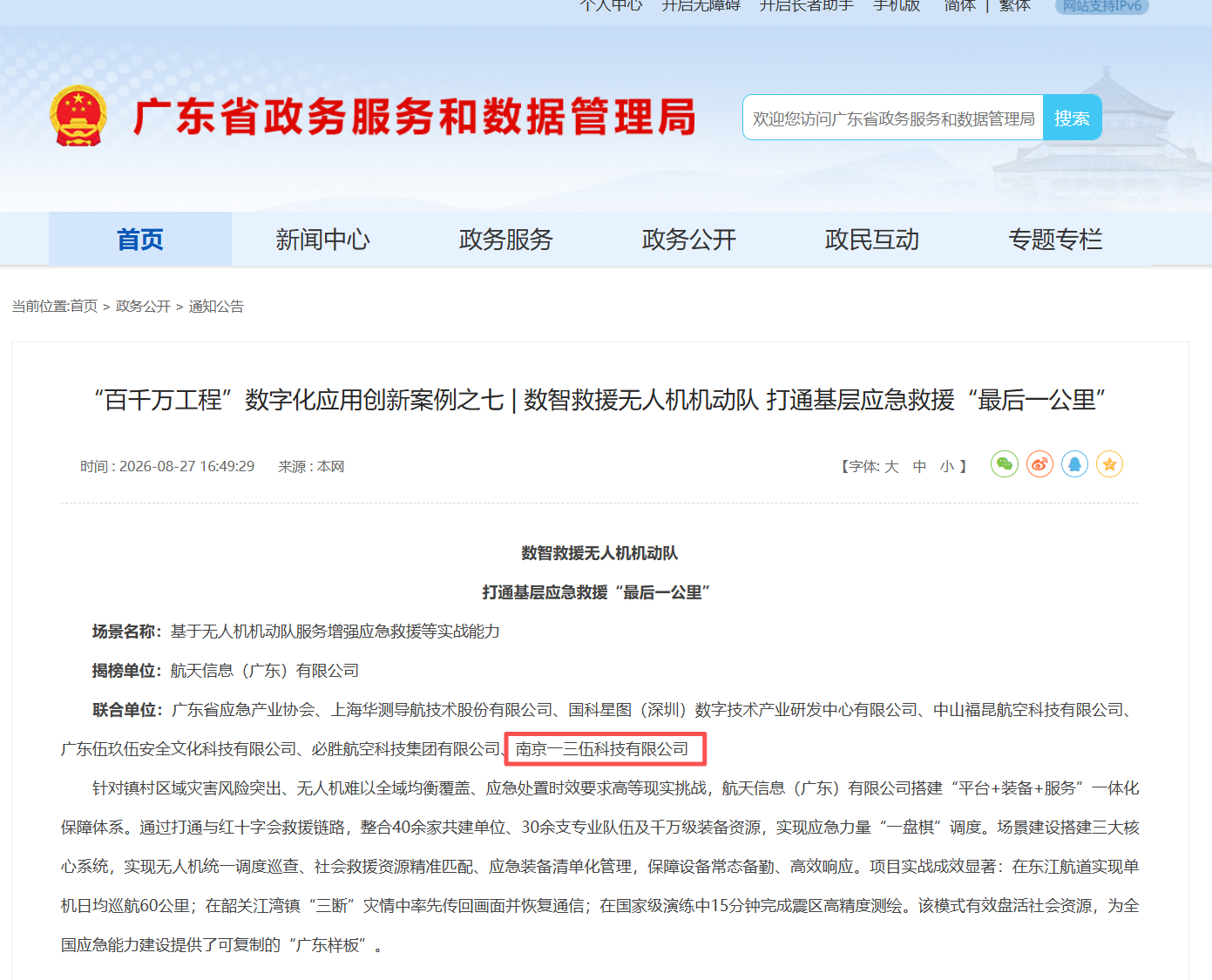The height and width of the screenshot is (980, 1212).
Task: Click the 来源: 本网 source text
Action: [x=311, y=467]
